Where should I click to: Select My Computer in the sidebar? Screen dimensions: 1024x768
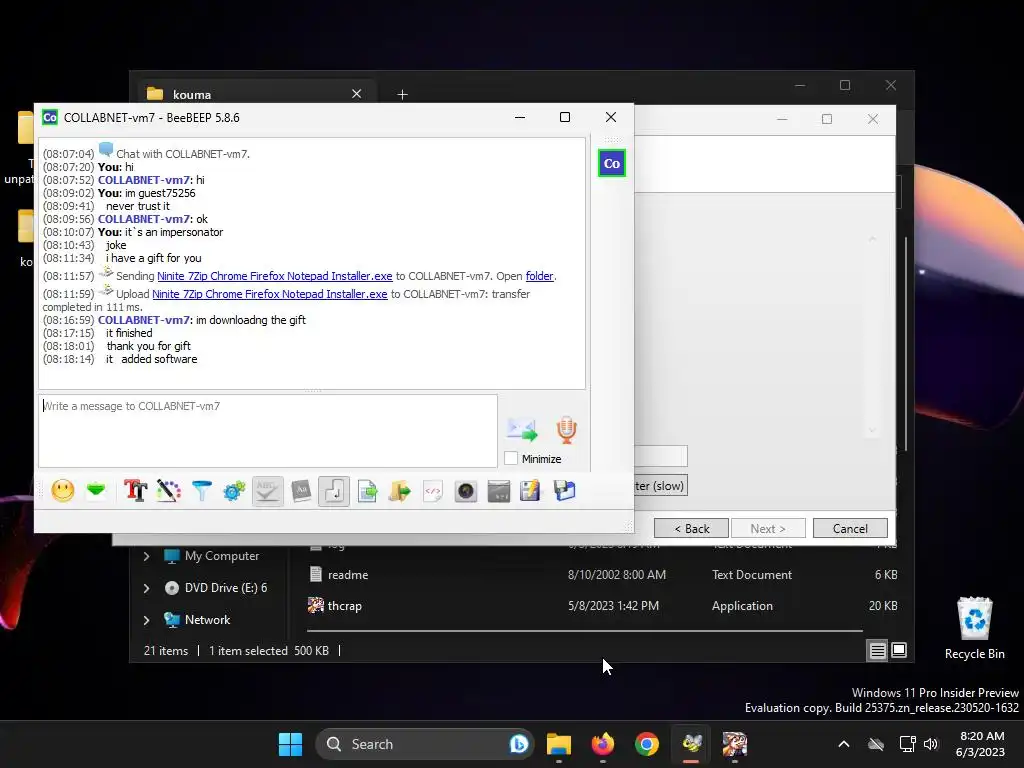(221, 556)
